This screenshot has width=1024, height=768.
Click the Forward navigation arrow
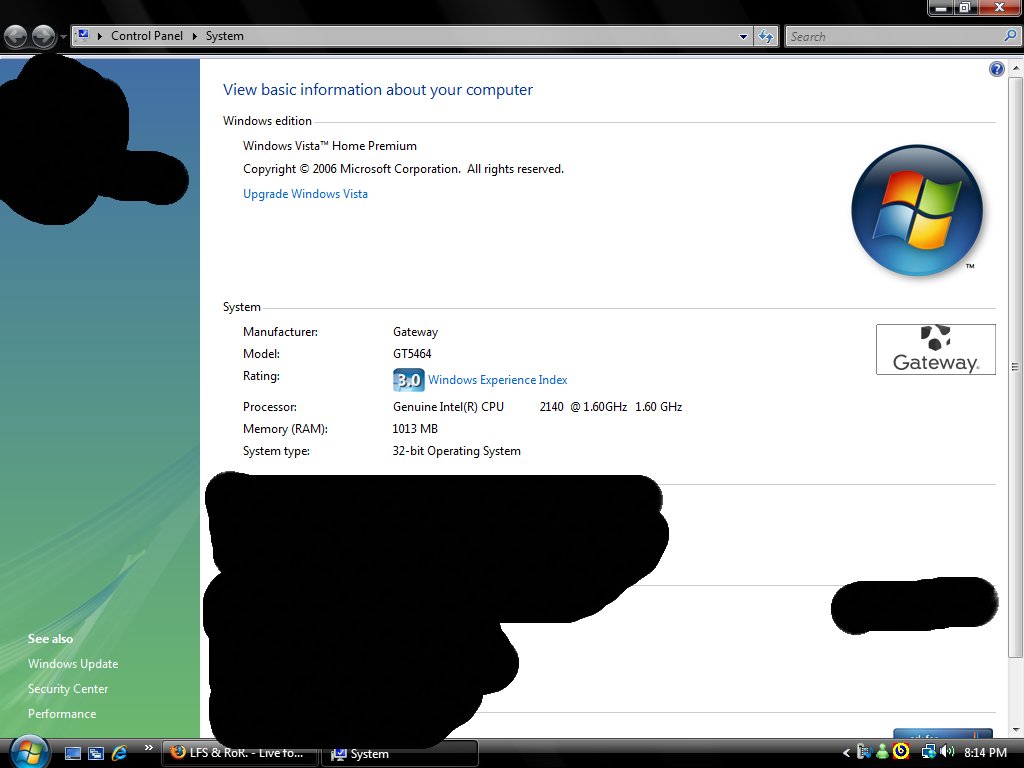pos(44,36)
